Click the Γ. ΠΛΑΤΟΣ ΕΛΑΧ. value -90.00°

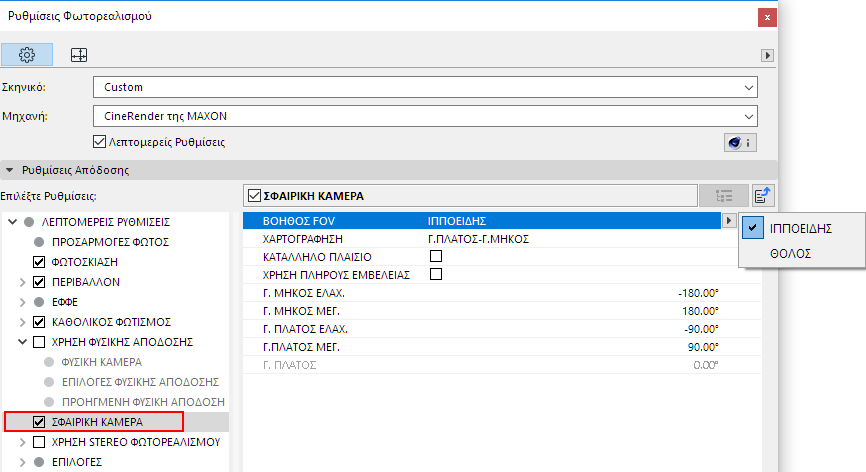[701, 329]
